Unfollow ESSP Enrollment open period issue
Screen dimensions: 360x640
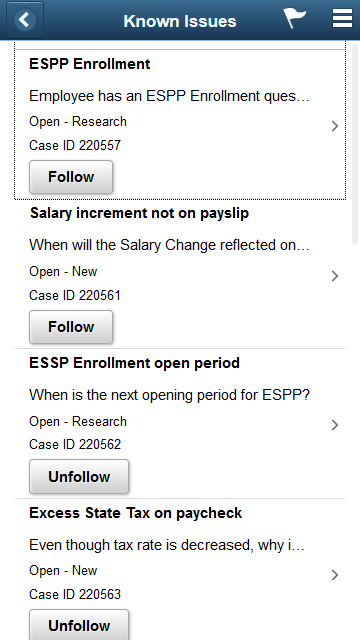pos(79,476)
